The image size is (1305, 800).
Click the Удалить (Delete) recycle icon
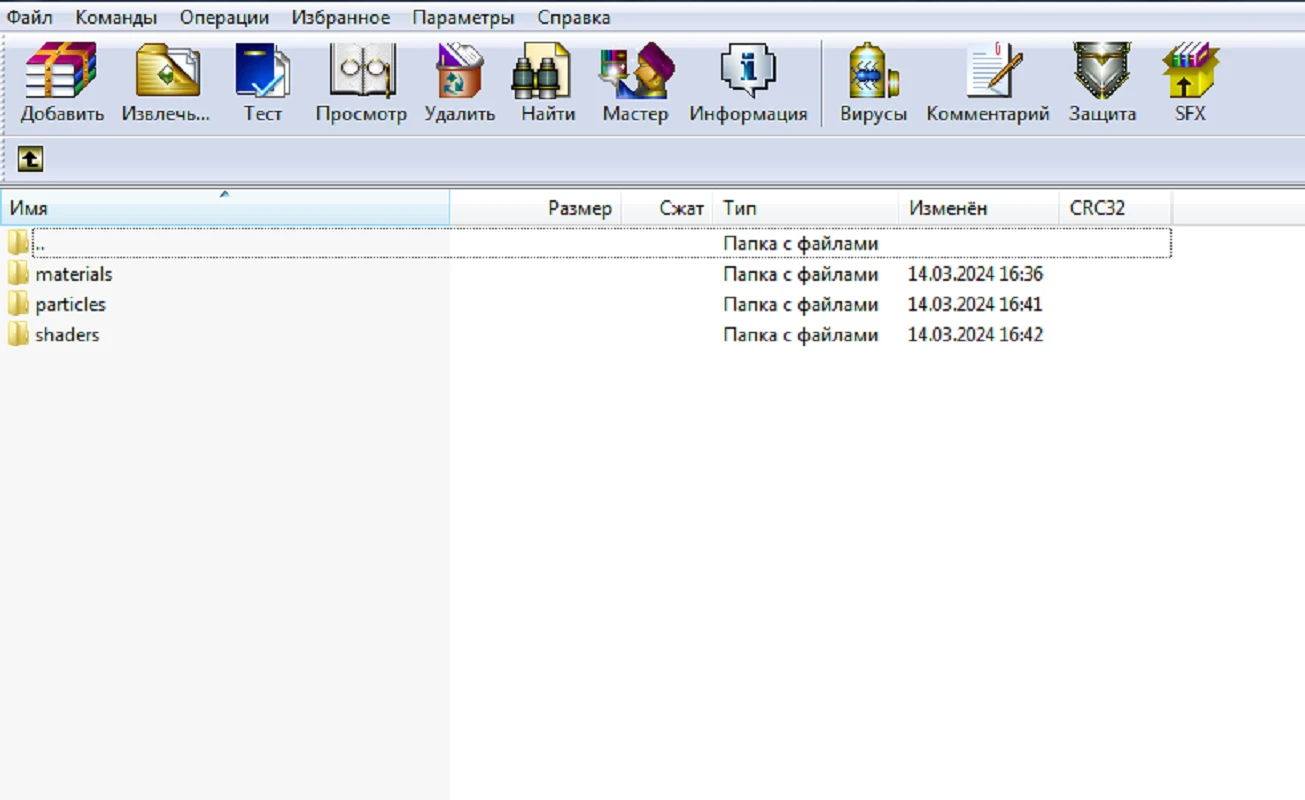point(459,70)
